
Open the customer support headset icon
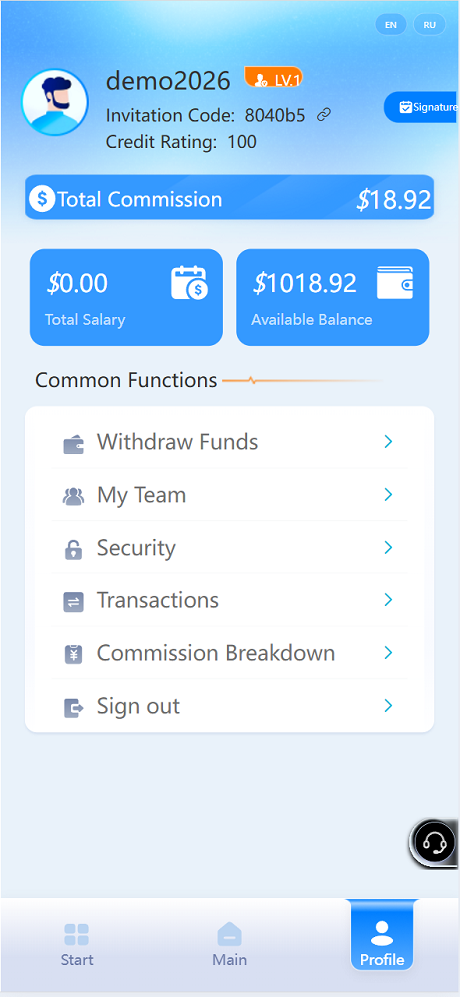coord(434,842)
